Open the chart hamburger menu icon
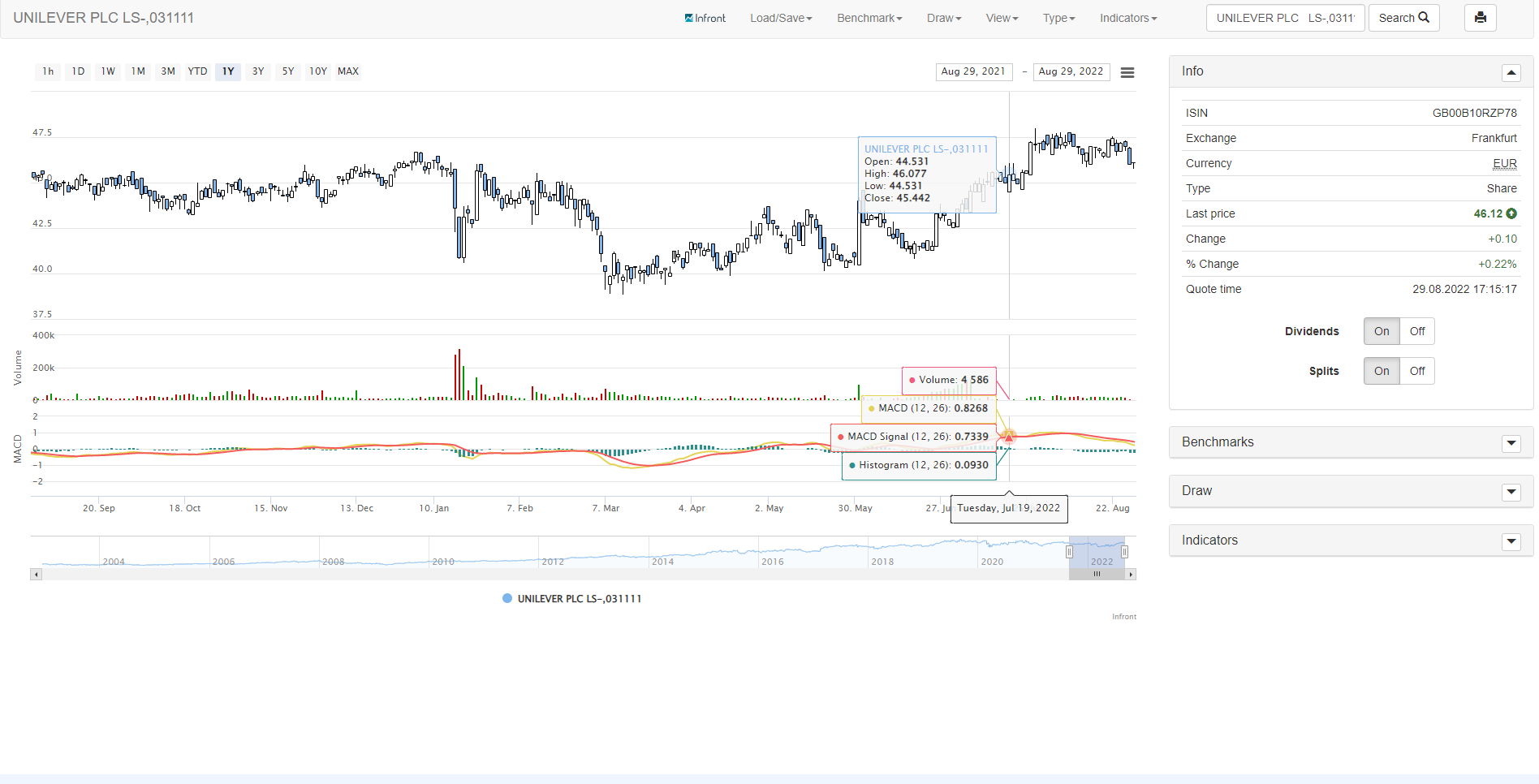 click(1127, 72)
